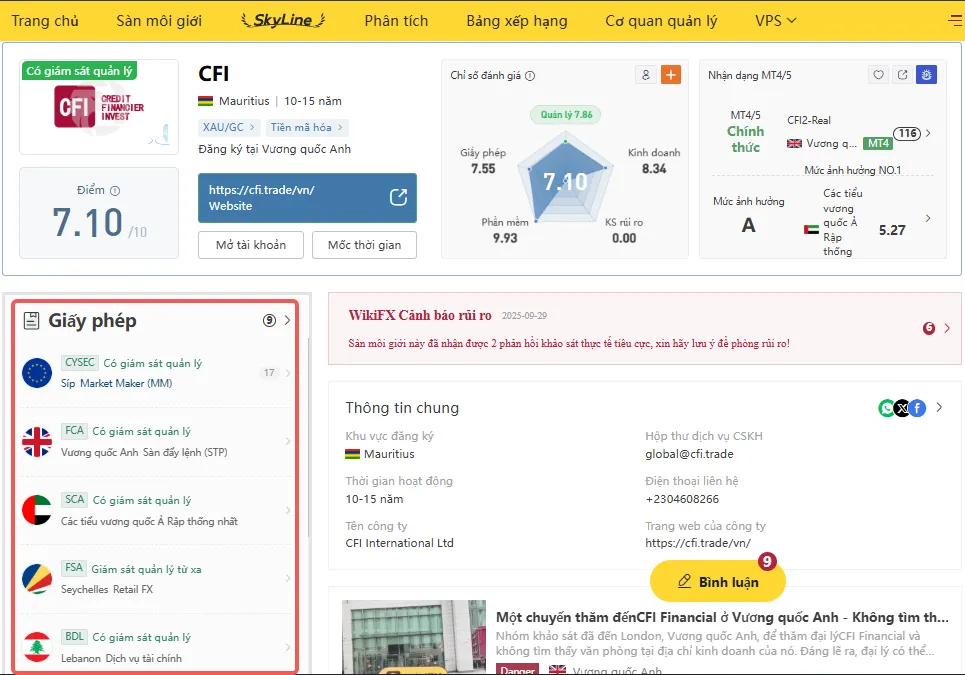Click the WikiFX Cảnh báo rủi ro heading
Viewport: 965px width, 675px height.
click(x=420, y=316)
